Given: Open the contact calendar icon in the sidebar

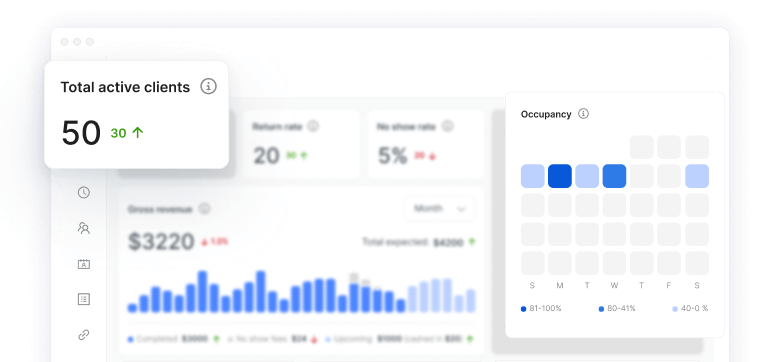Looking at the screenshot, I should (x=84, y=264).
